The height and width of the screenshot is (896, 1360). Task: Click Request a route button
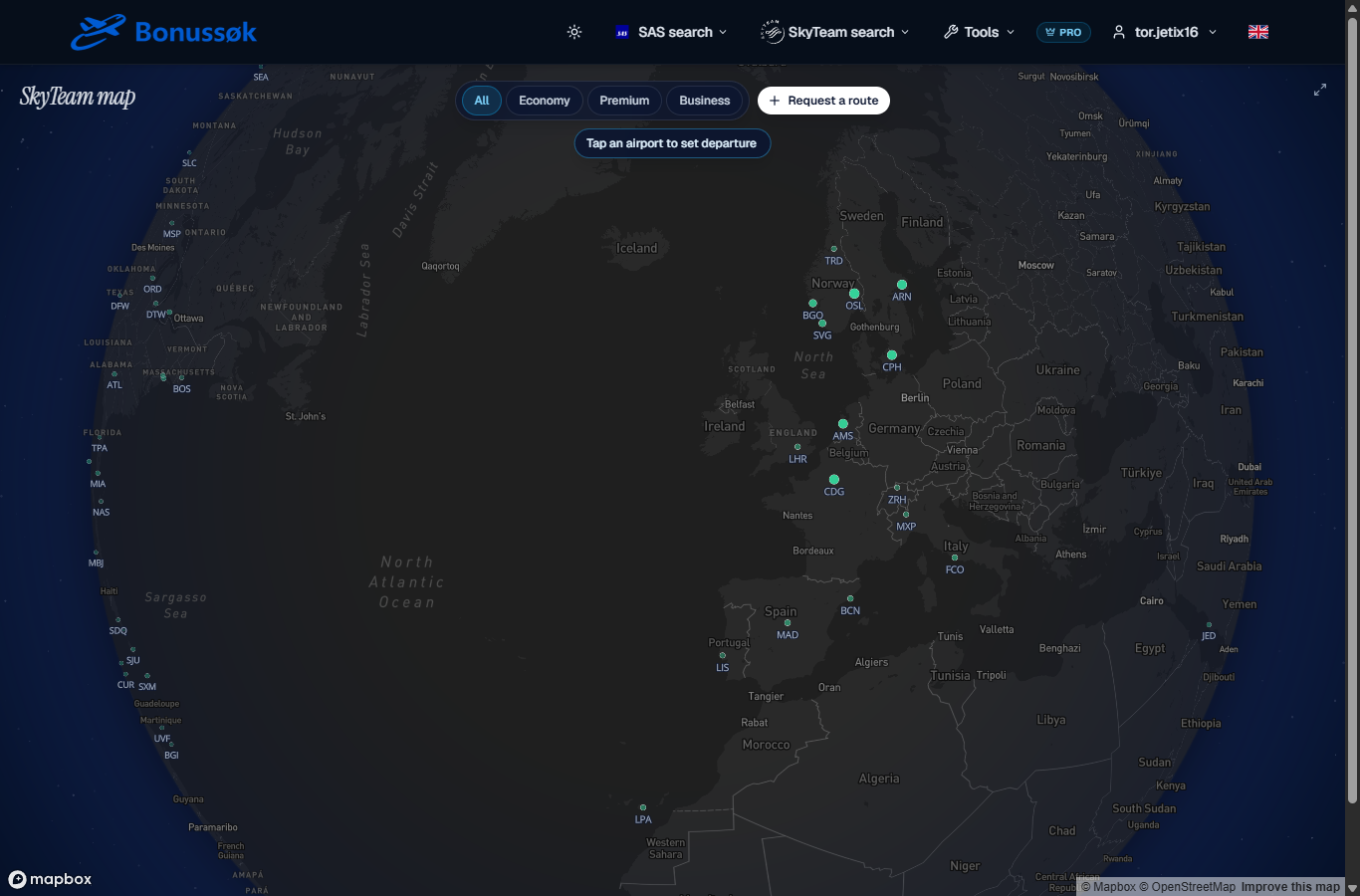click(x=823, y=101)
